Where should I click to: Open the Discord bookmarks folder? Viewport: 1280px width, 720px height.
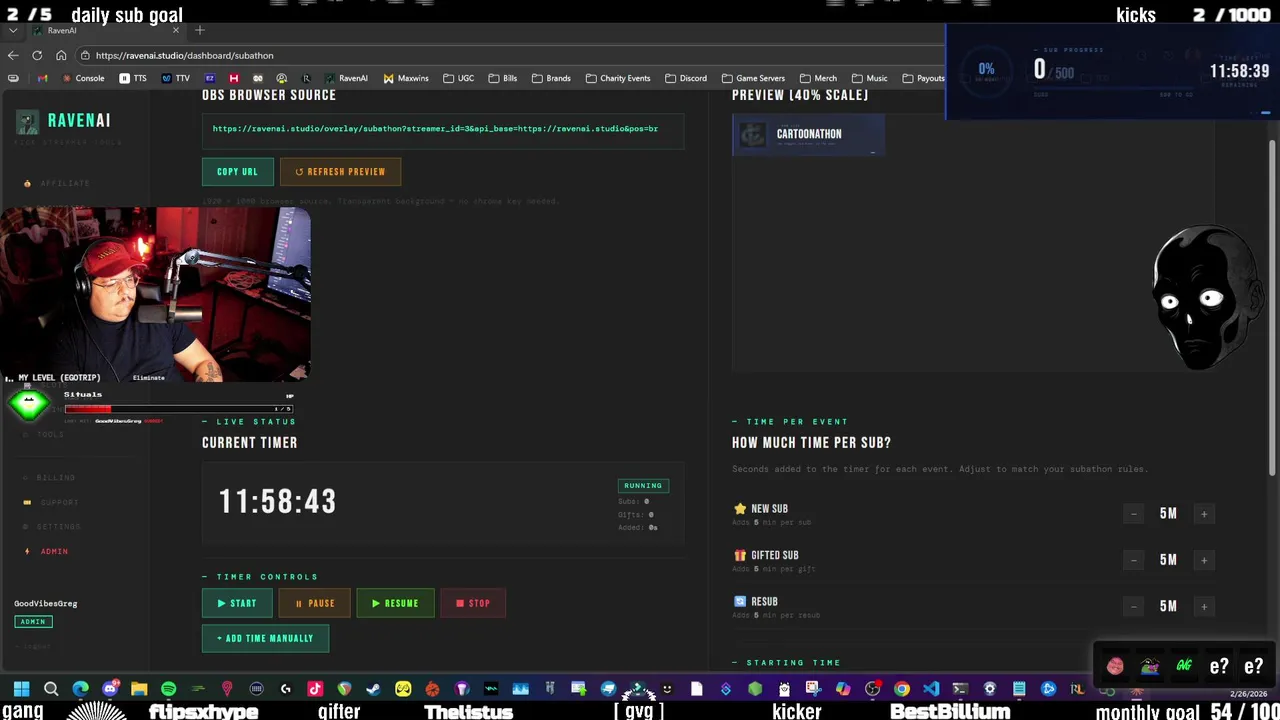coord(685,78)
